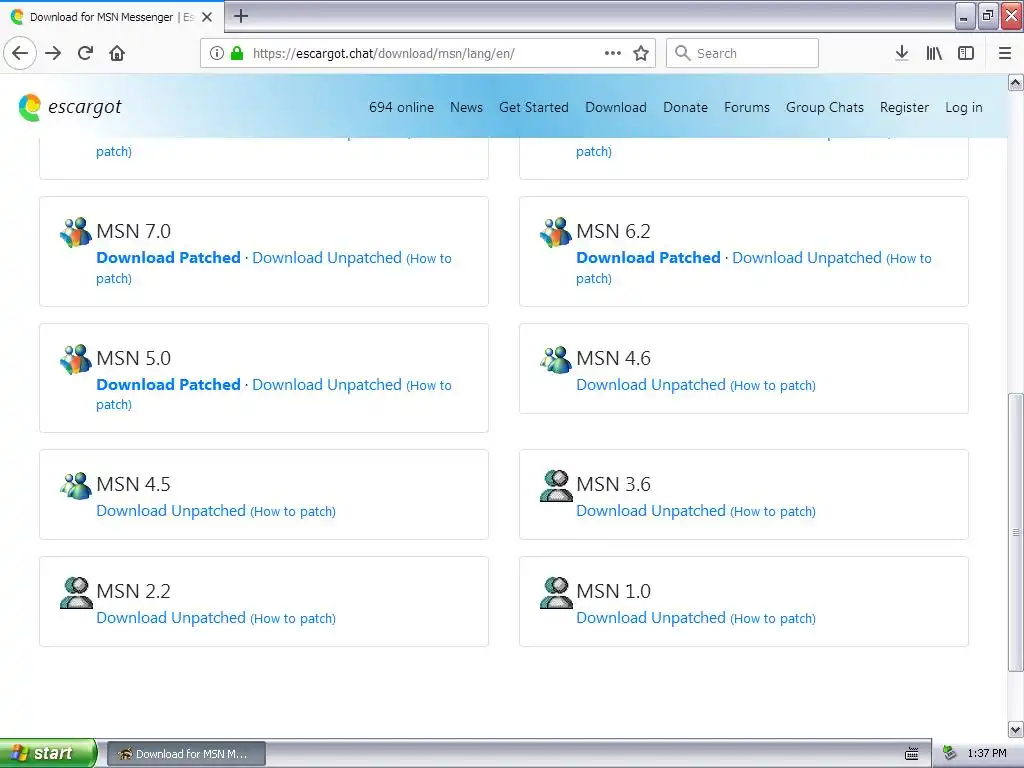Open the Windows Start menu
The width and height of the screenshot is (1024, 768).
48,753
